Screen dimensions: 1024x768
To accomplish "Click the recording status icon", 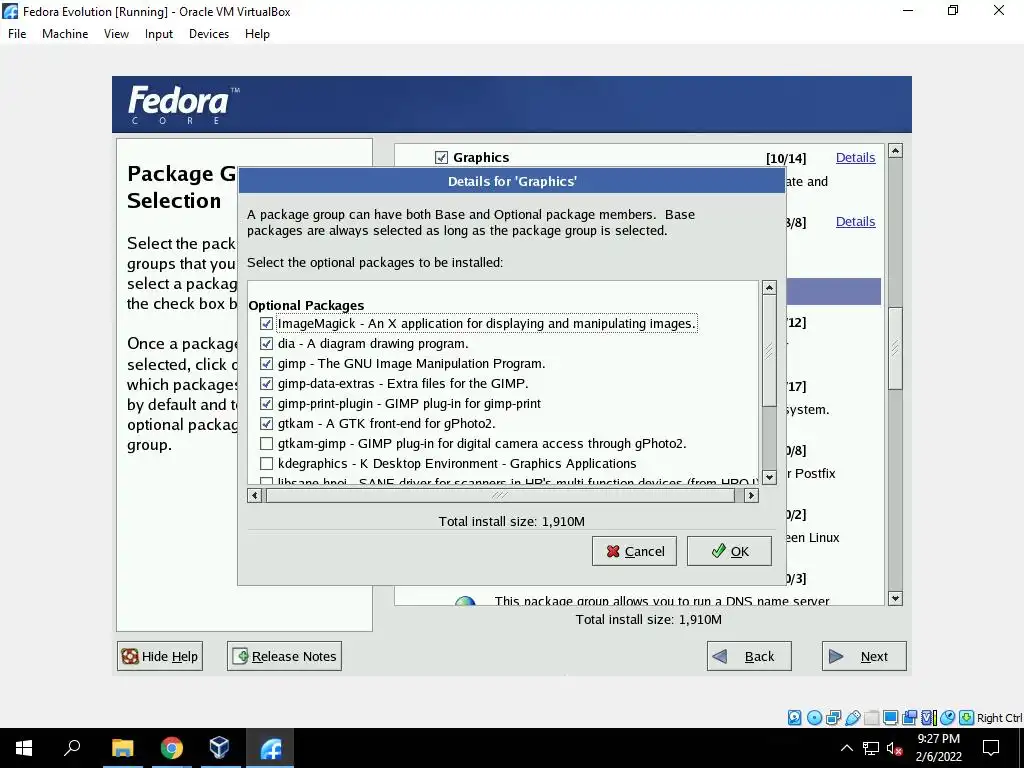I will point(909,718).
